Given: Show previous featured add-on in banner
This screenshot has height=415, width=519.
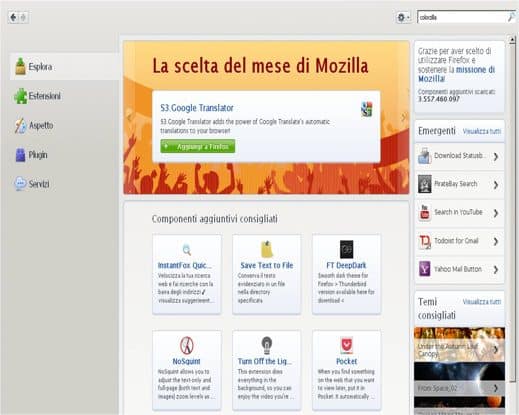Looking at the screenshot, I should tap(130, 117).
